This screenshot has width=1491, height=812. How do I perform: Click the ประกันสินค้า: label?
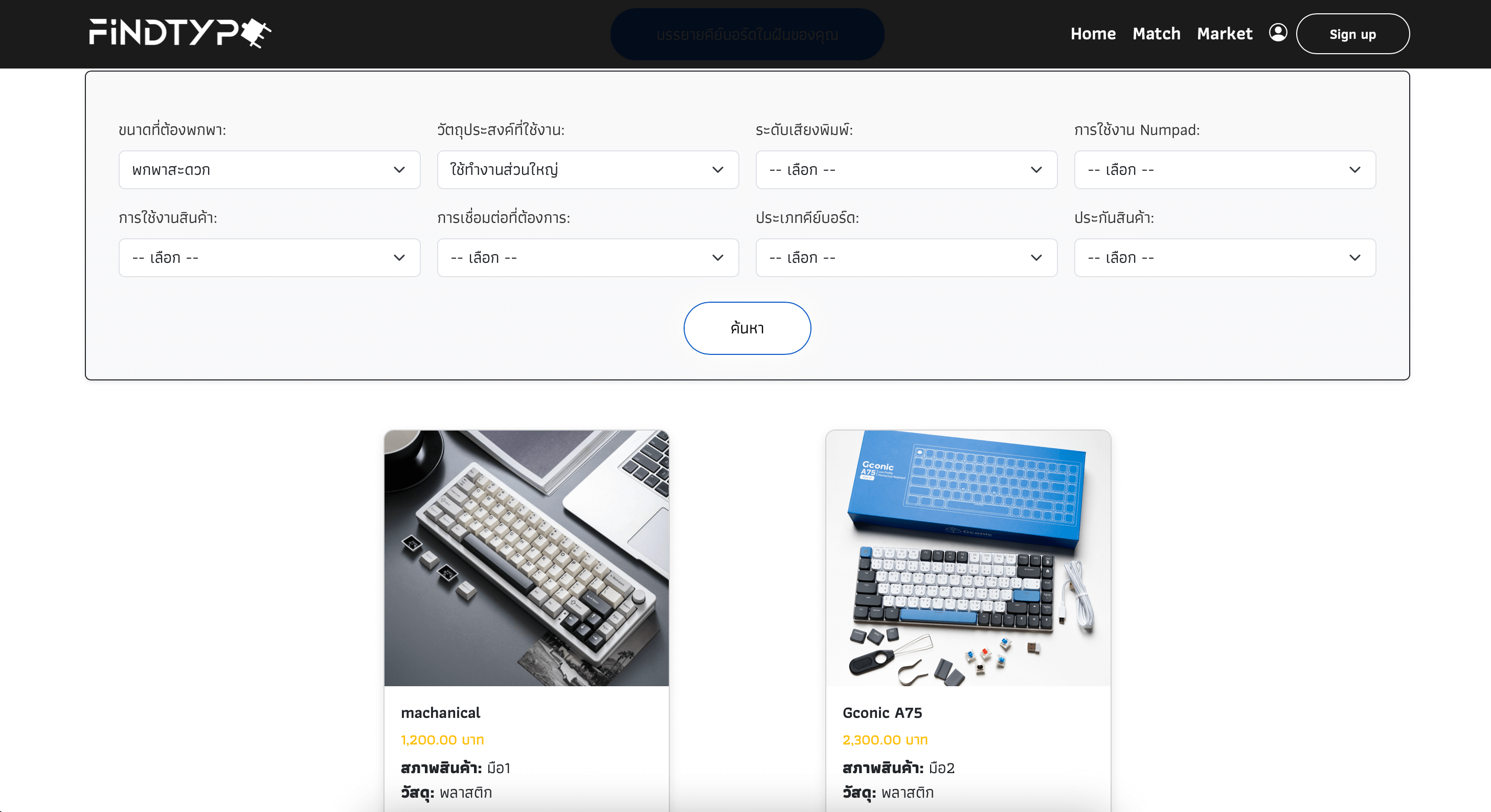(x=1114, y=218)
